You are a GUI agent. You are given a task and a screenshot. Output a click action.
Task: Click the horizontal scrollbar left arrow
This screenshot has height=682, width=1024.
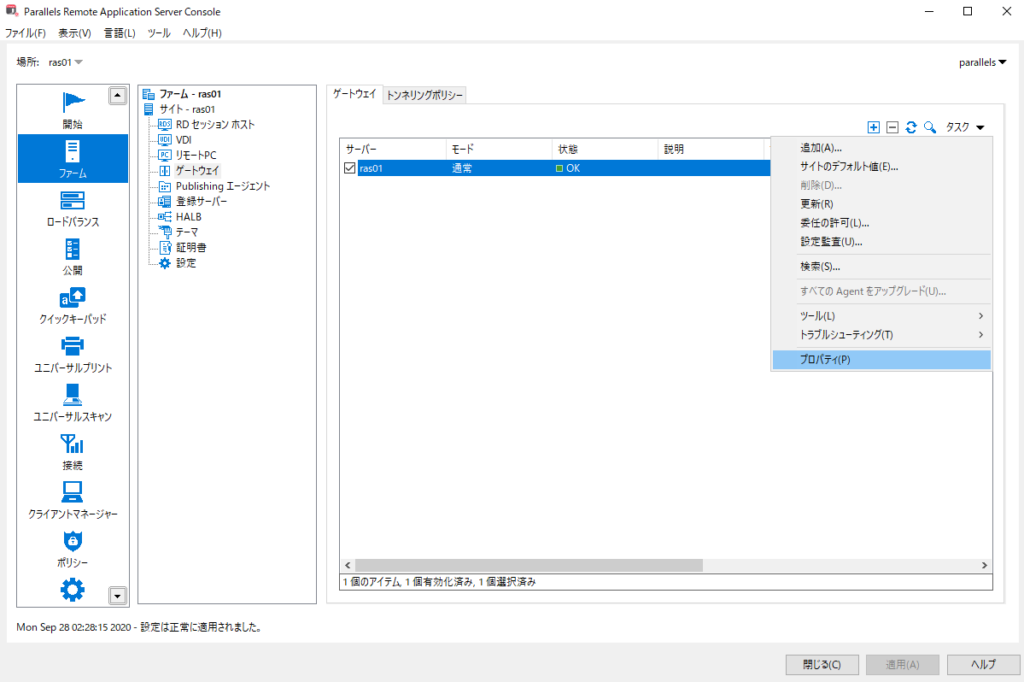(x=347, y=566)
